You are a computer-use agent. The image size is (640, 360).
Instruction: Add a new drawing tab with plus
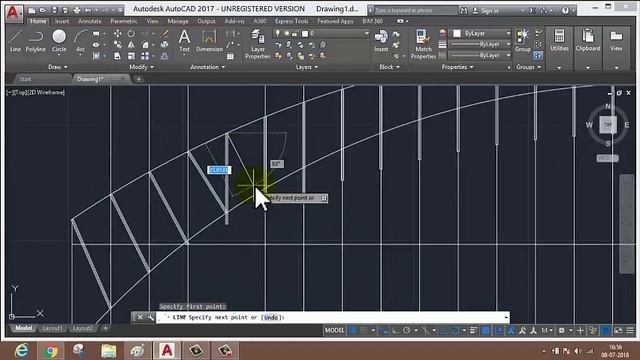[x=139, y=79]
